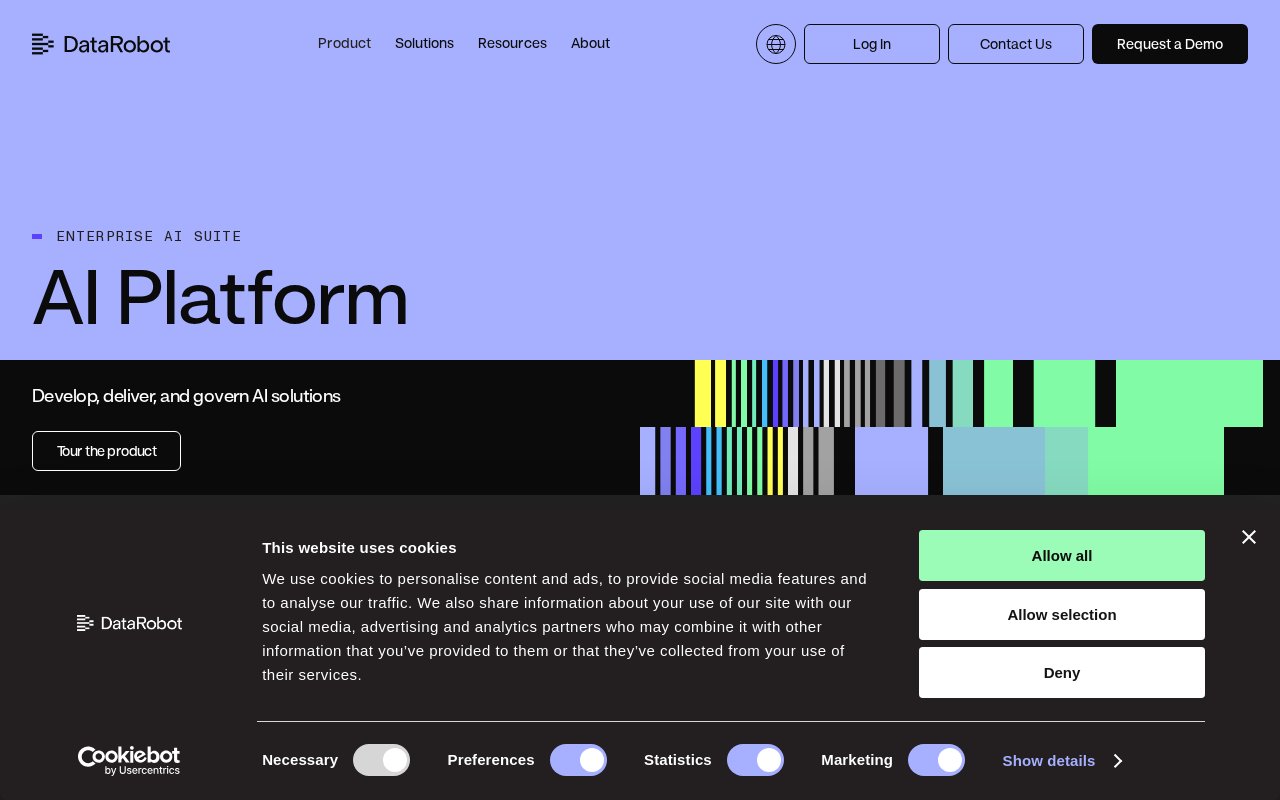
Task: Open the globe language selector
Action: pos(776,44)
